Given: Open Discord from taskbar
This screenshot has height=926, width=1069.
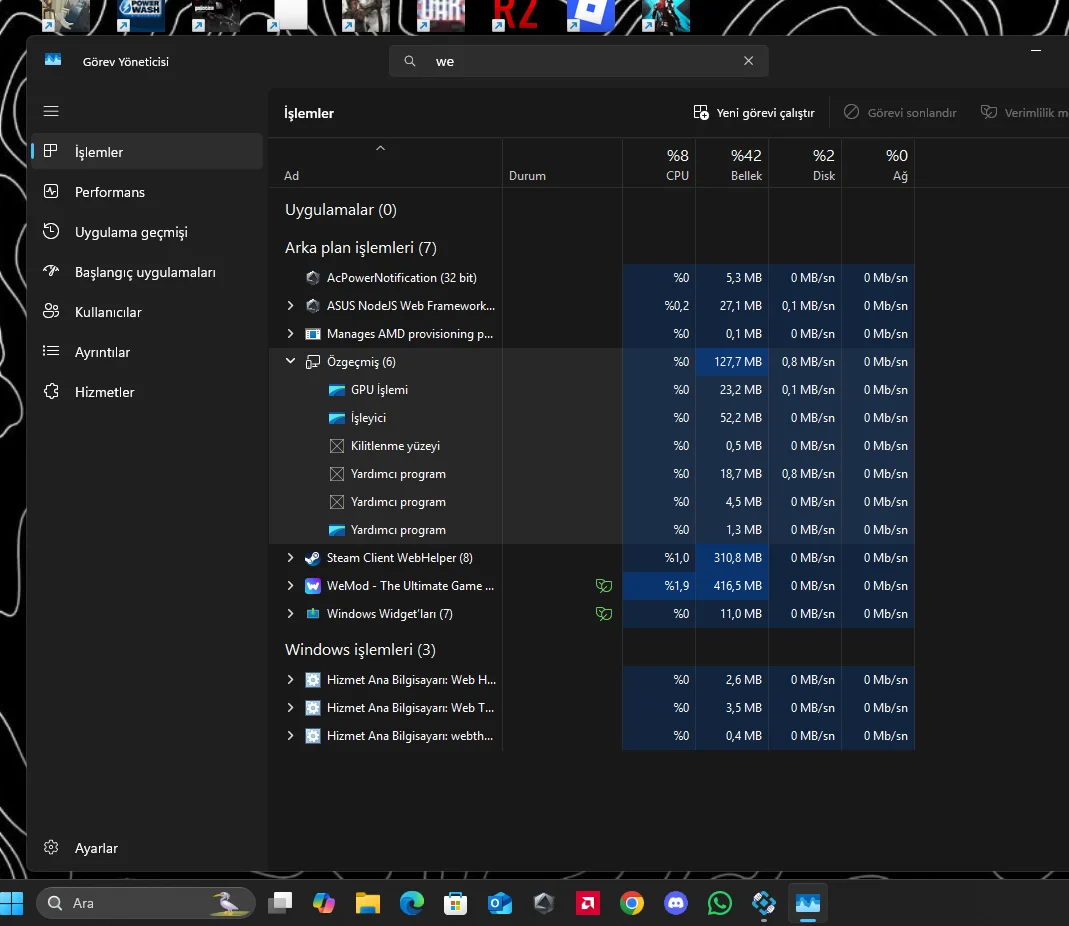Looking at the screenshot, I should tap(676, 903).
